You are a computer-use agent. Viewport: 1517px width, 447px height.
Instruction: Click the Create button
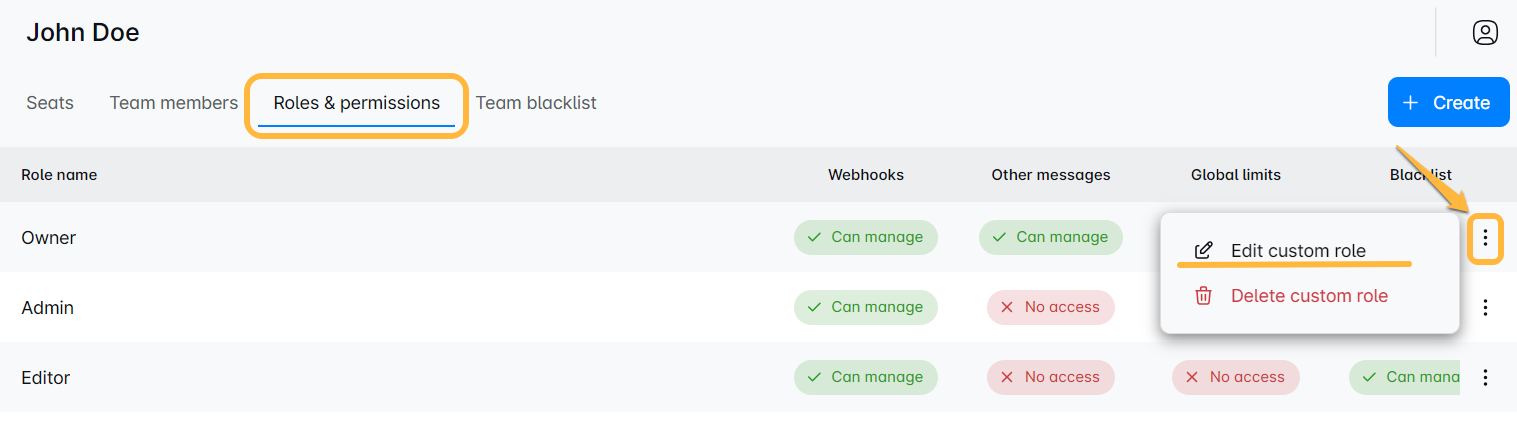pos(1448,103)
